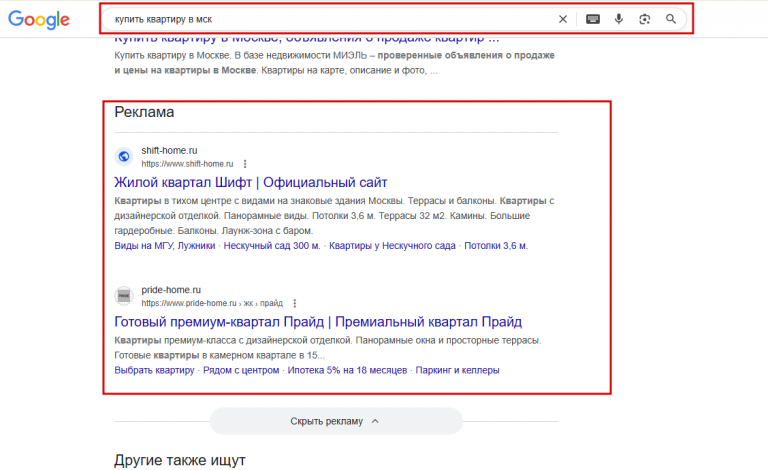Open Готовый премиум-квартал Прайд ad link
Viewport: 768px width, 470px height.
(x=318, y=322)
